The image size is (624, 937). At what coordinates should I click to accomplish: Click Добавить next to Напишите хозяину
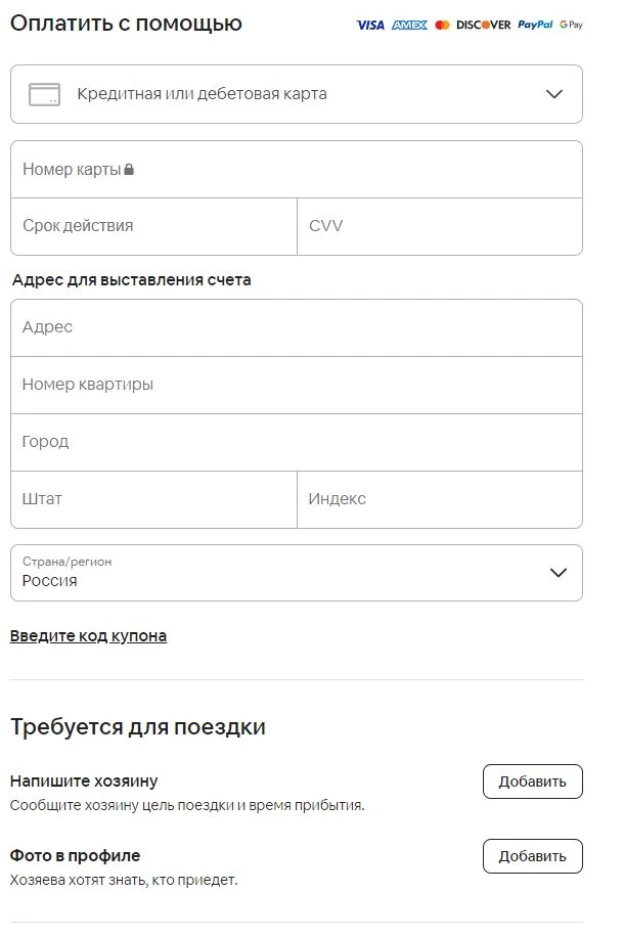click(533, 782)
